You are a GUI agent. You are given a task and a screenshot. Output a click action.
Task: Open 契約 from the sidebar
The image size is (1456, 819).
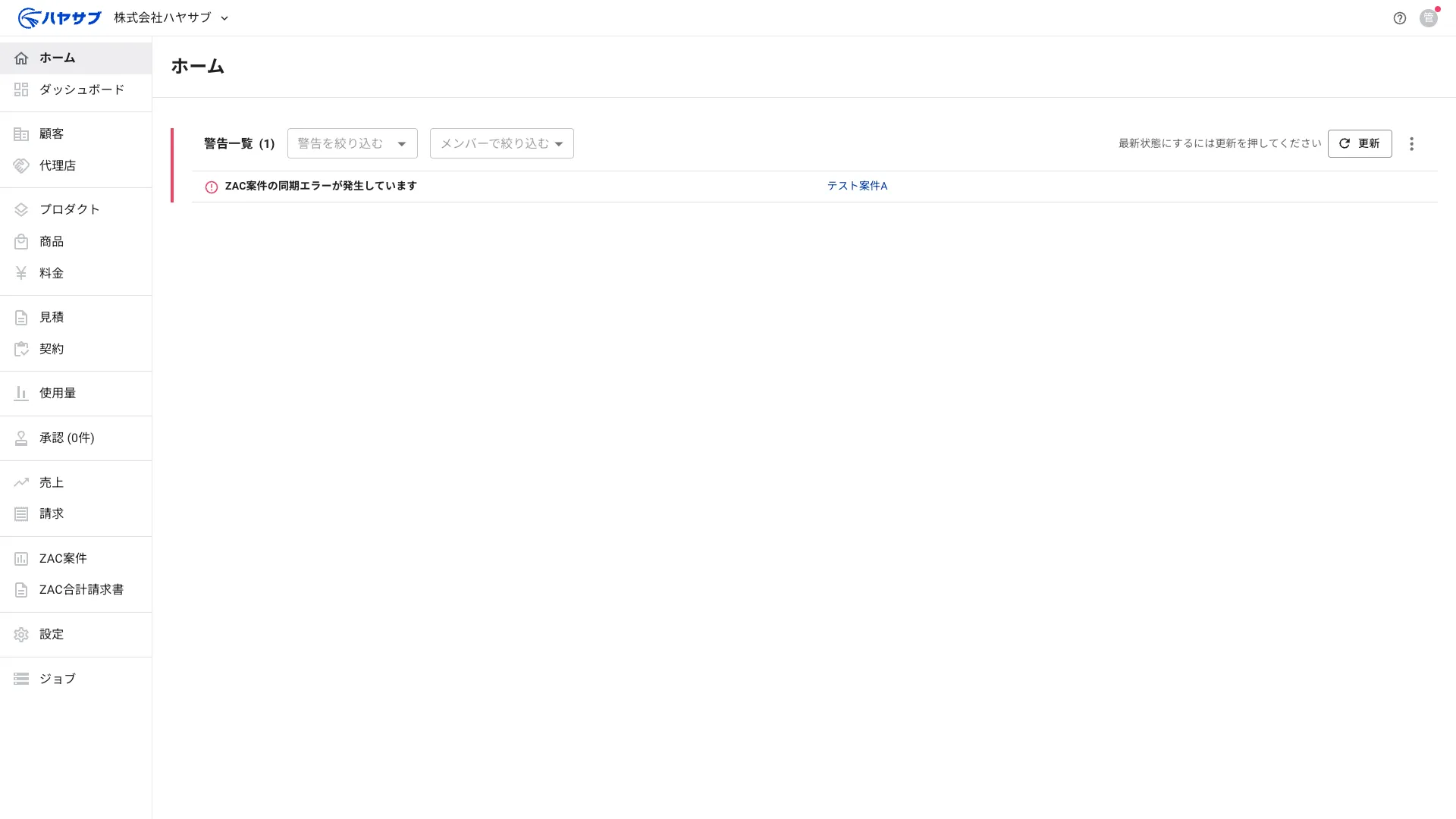[x=76, y=349]
